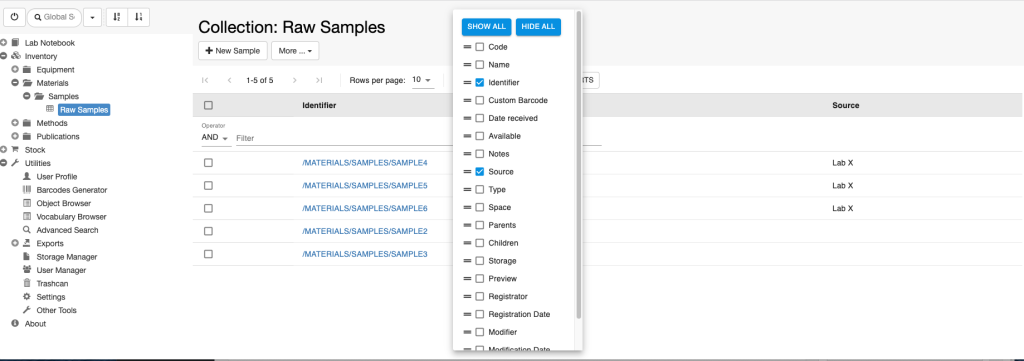
Task: Click the Settings gear icon in sidebar
Action: tap(27, 297)
